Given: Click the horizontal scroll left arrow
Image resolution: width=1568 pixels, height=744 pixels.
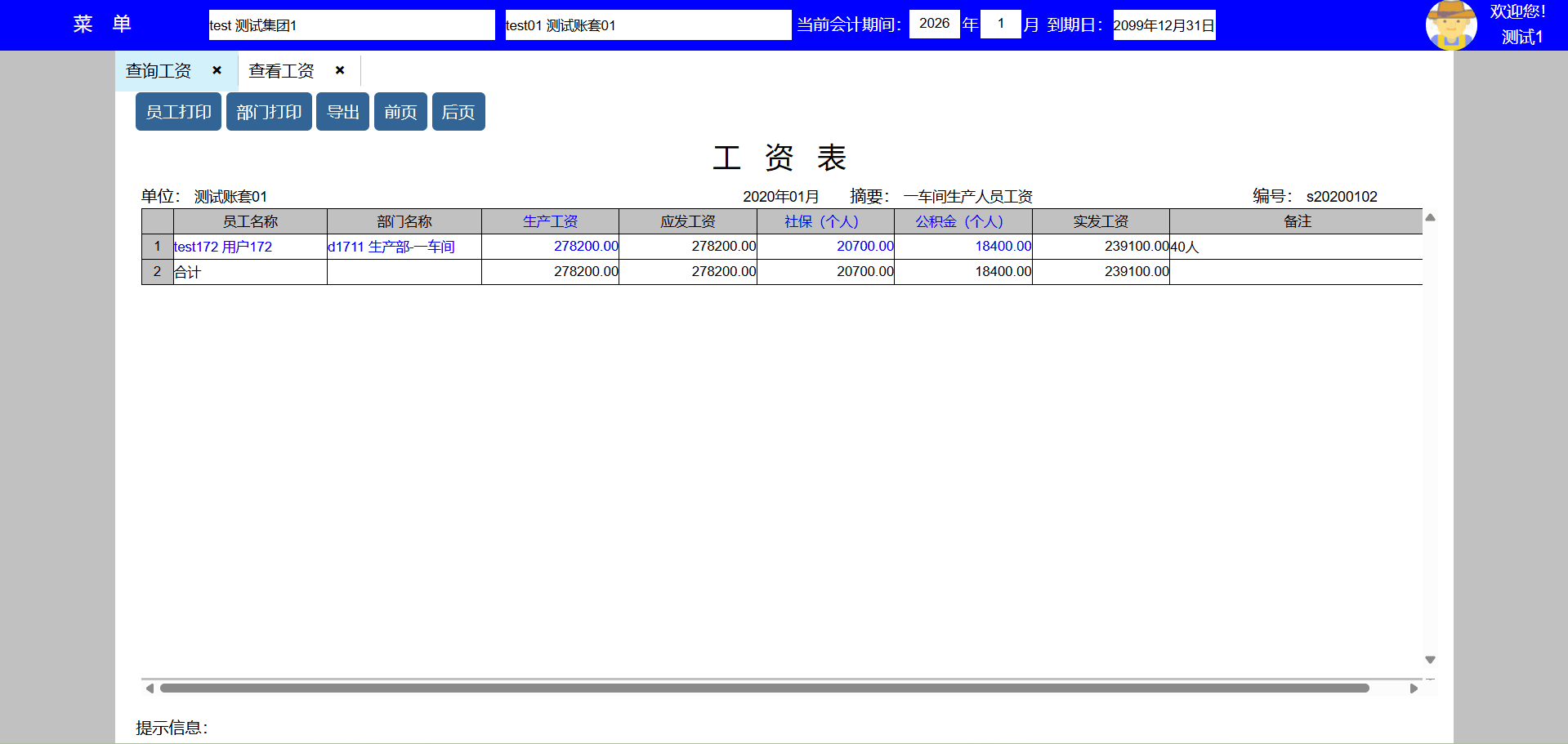Looking at the screenshot, I should coord(150,688).
